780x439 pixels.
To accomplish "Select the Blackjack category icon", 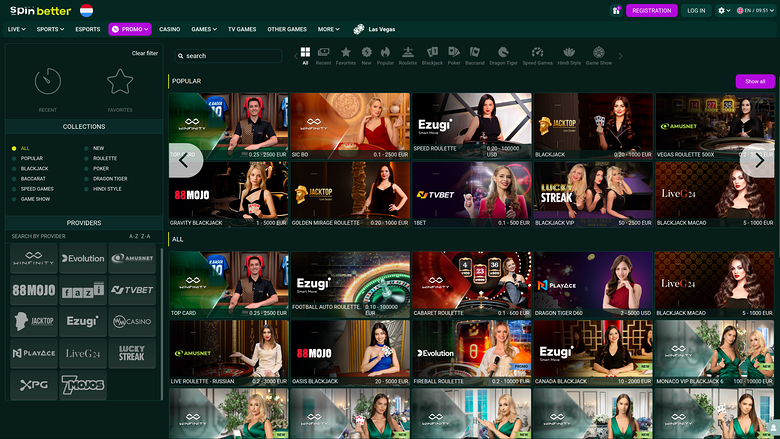I will (432, 56).
